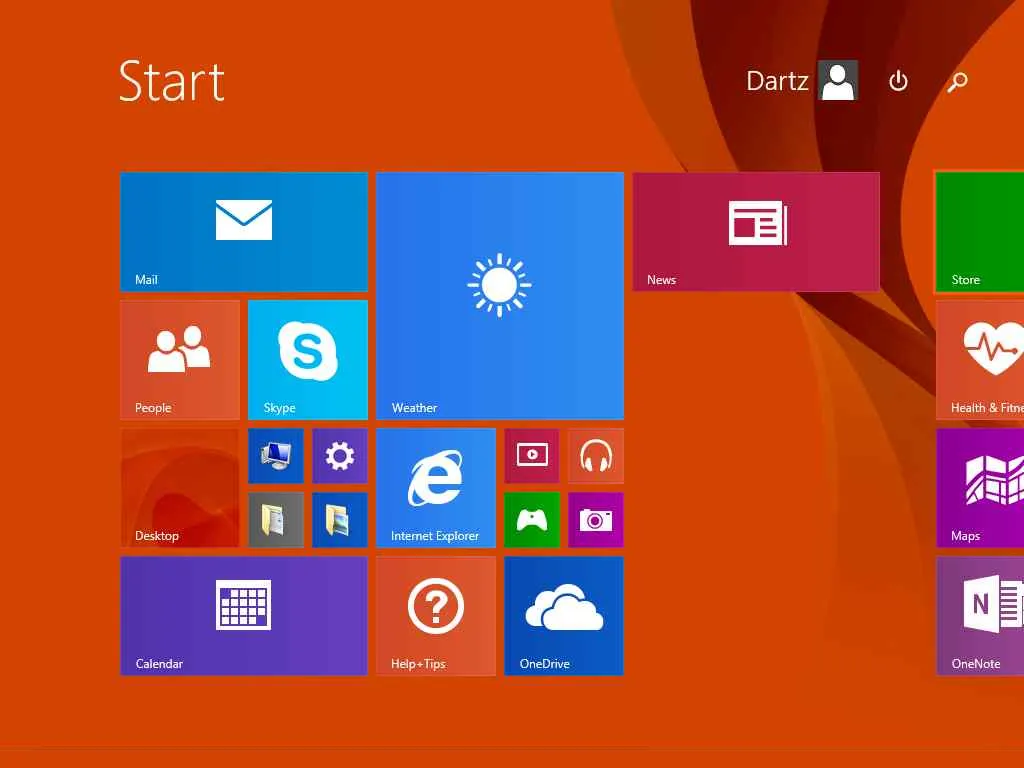Launch Internet Explorer tile

point(436,488)
